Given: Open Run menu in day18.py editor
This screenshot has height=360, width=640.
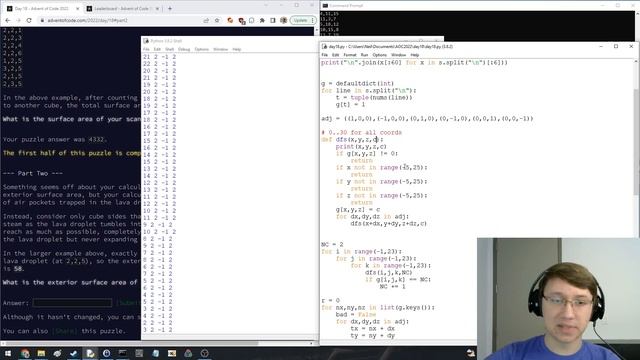Looking at the screenshot, I should click(364, 55).
